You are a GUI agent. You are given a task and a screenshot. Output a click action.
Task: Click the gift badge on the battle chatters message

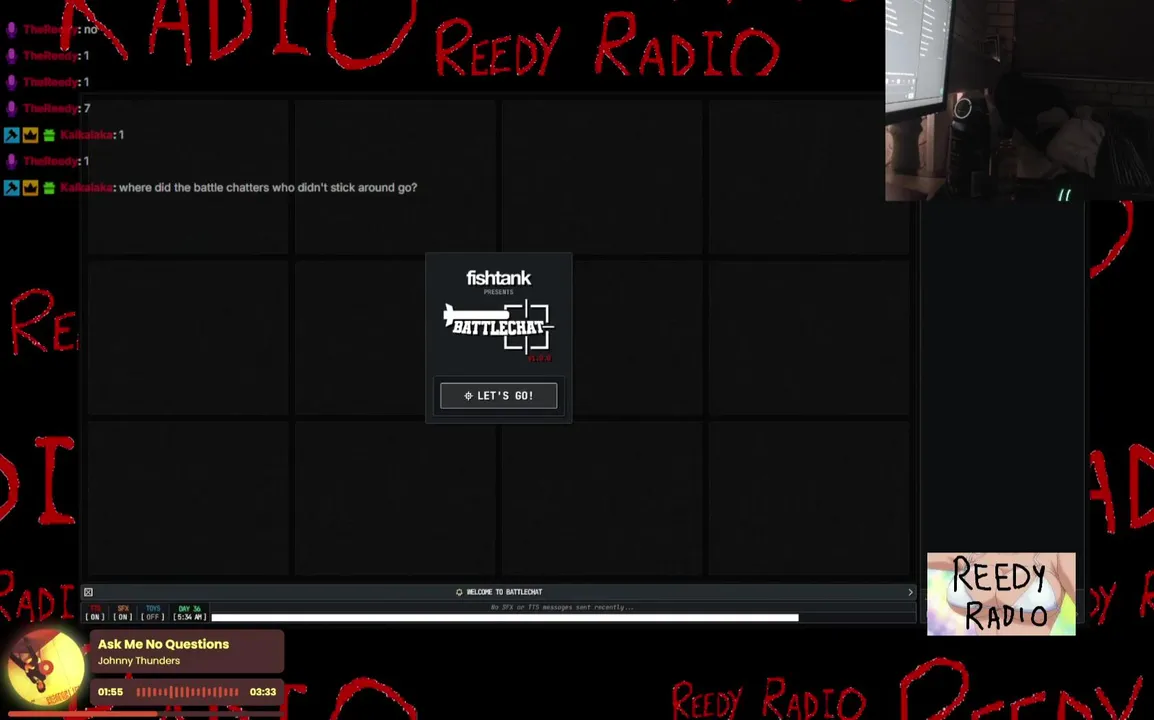49,188
